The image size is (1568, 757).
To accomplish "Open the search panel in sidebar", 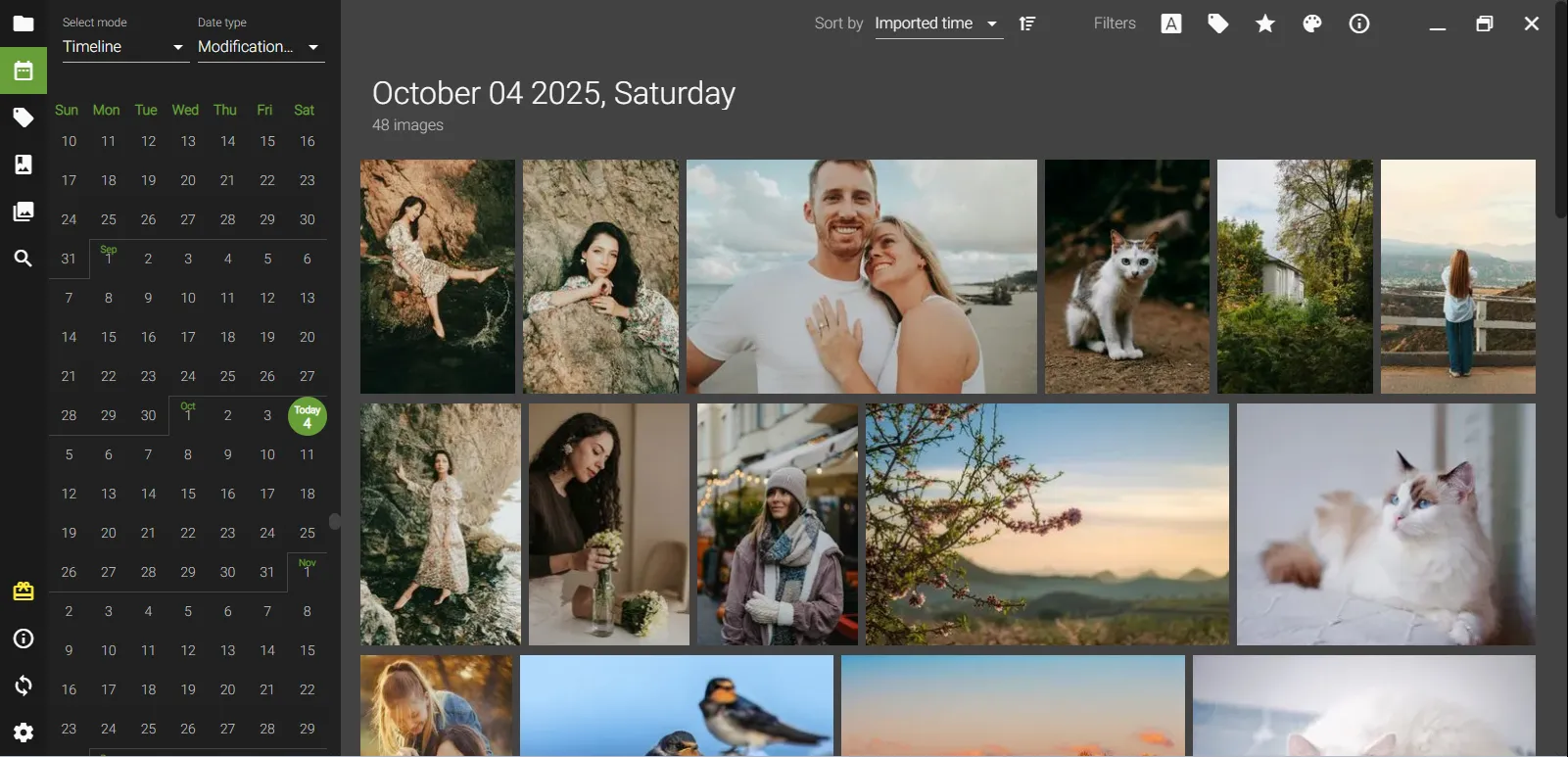I will pyautogui.click(x=24, y=259).
